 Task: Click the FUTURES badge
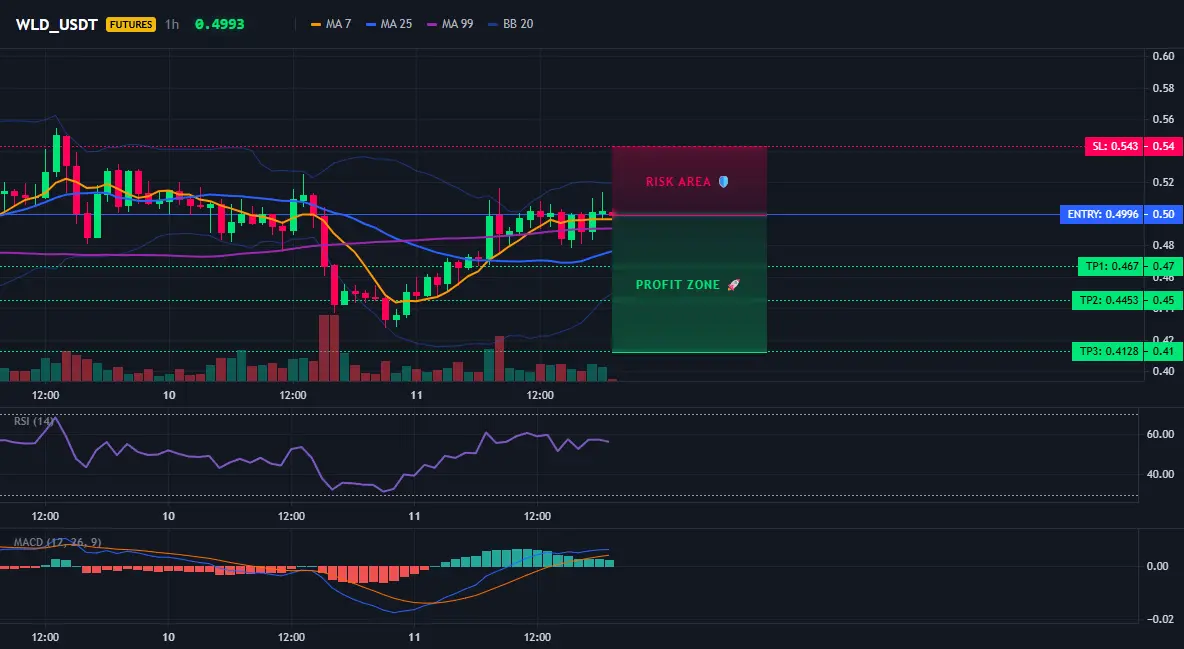pyautogui.click(x=131, y=24)
